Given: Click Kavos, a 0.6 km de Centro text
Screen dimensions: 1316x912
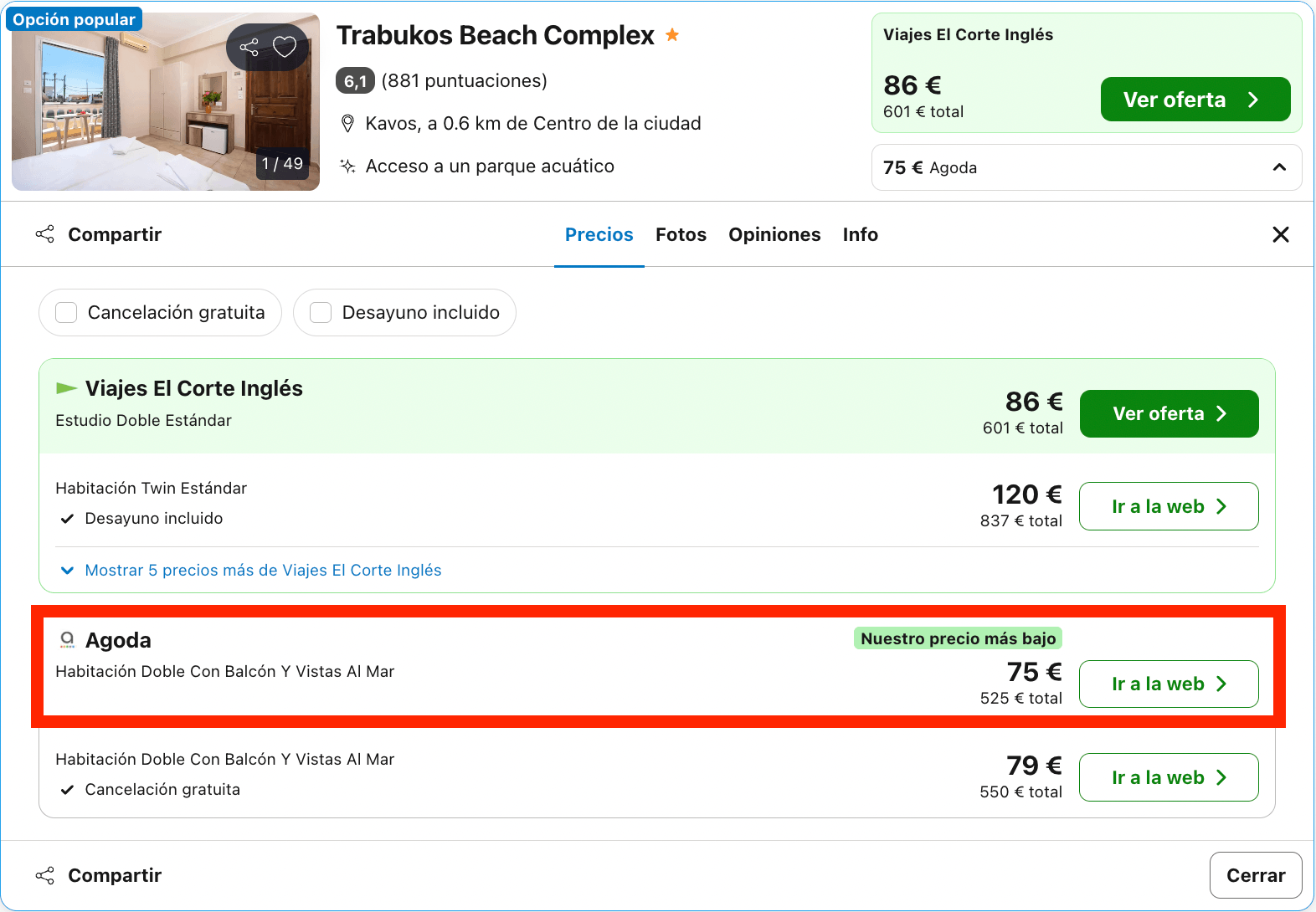Looking at the screenshot, I should coord(533,124).
